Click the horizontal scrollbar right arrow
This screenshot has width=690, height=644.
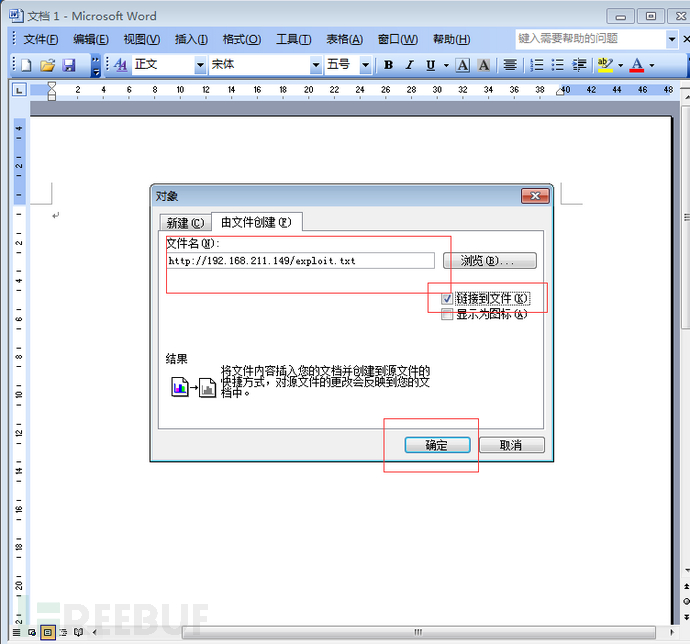[672, 633]
